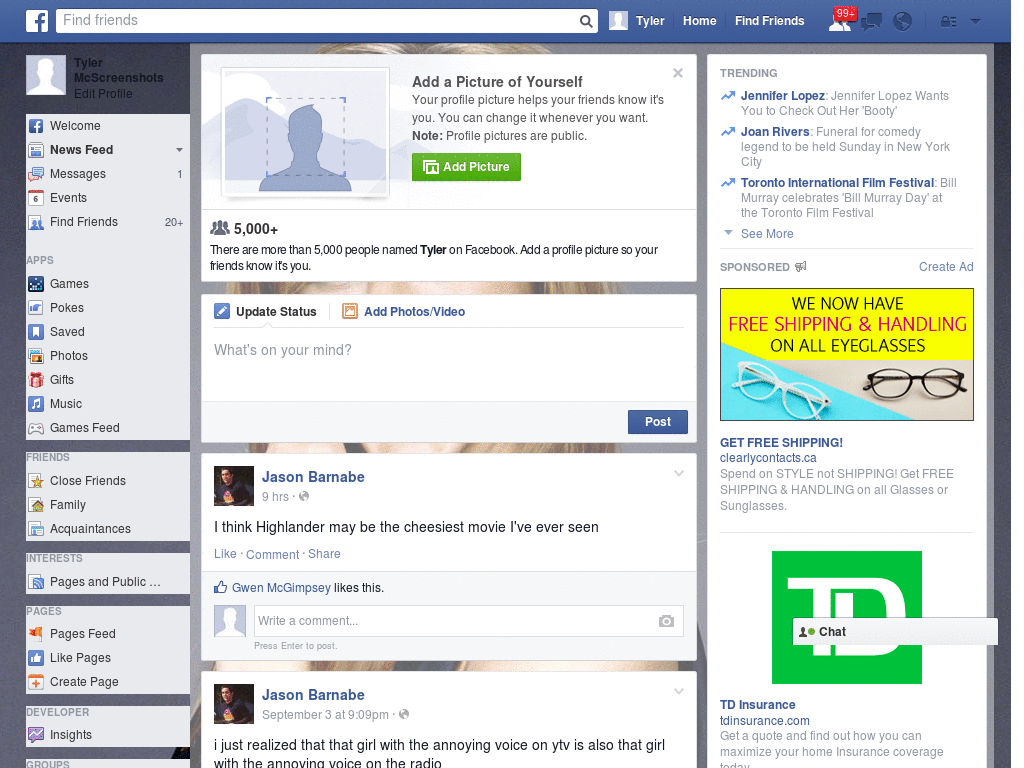Open the News Feed sort dropdown
This screenshot has height=768, width=1024.
coord(177,149)
